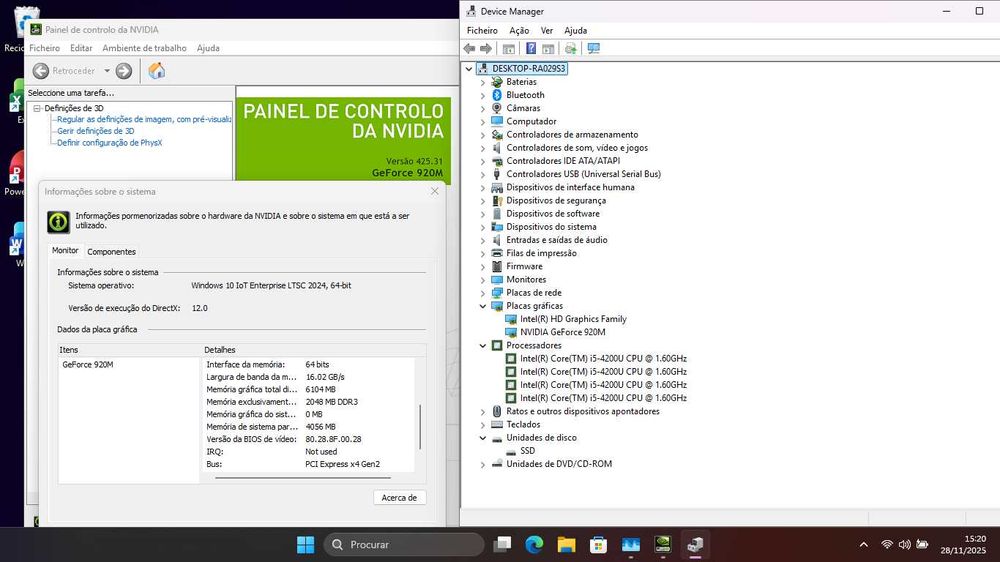This screenshot has width=1000, height=562.
Task: Click the NVIDIA Control Panel Home icon
Action: coord(156,71)
